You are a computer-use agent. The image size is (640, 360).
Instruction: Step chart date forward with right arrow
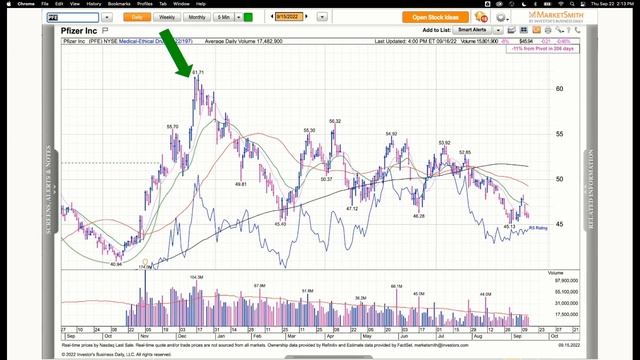click(306, 17)
